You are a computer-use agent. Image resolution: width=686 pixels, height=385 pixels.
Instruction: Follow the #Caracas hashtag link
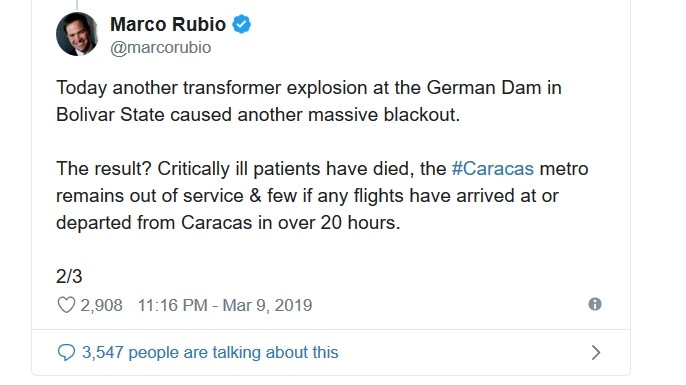pos(493,168)
